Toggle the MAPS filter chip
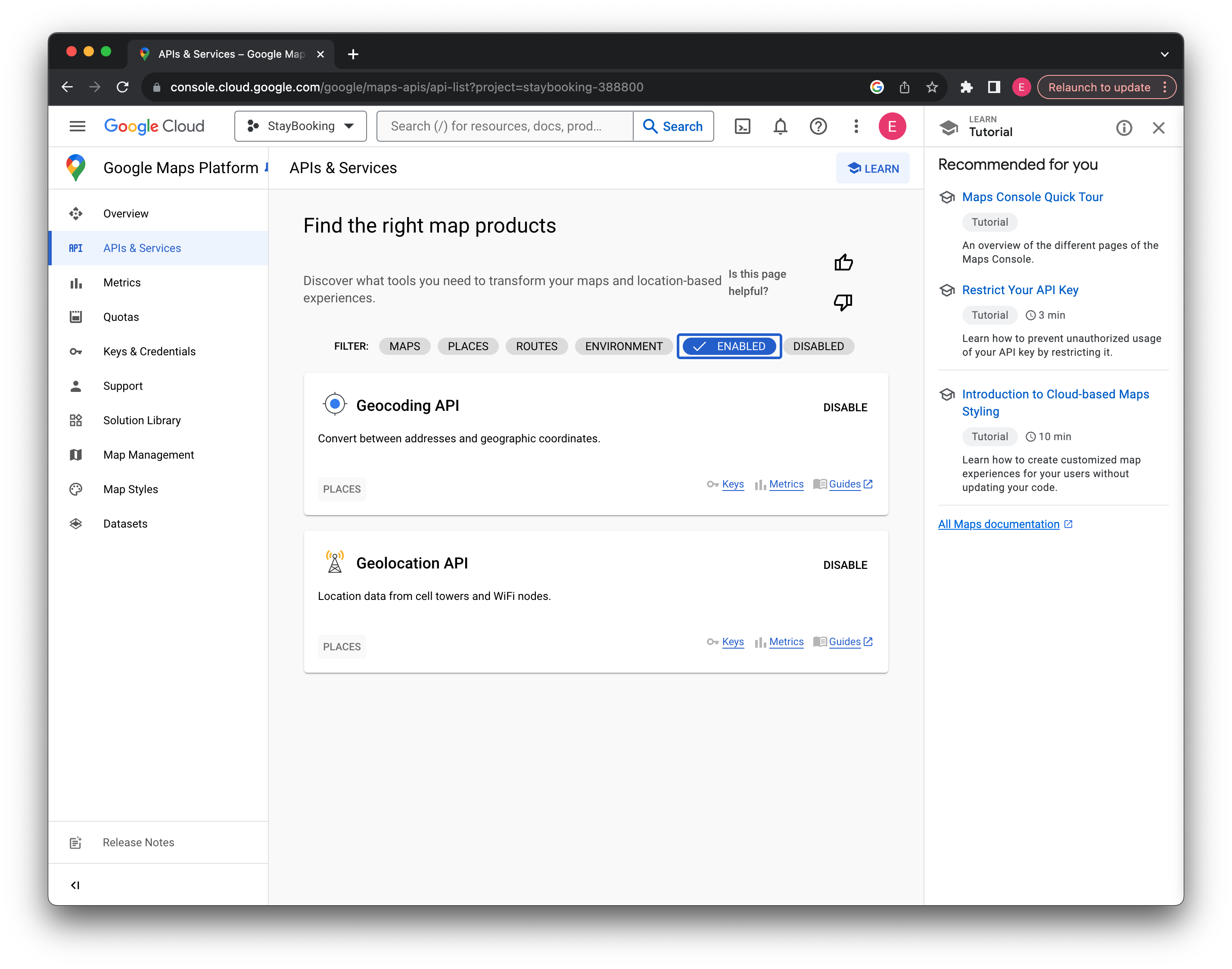Viewport: 1232px width, 969px height. pyautogui.click(x=404, y=346)
